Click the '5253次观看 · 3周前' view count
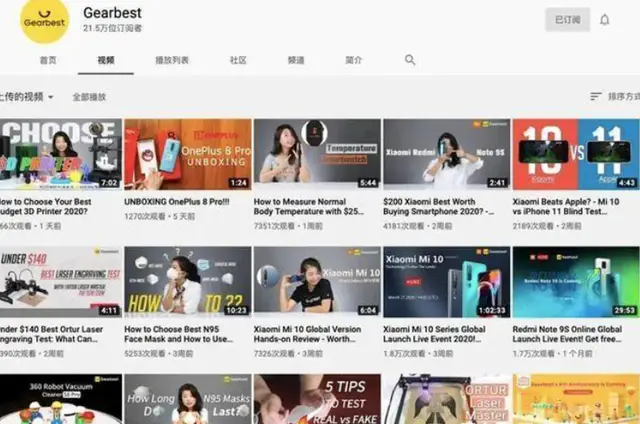The width and height of the screenshot is (640, 424). point(159,353)
